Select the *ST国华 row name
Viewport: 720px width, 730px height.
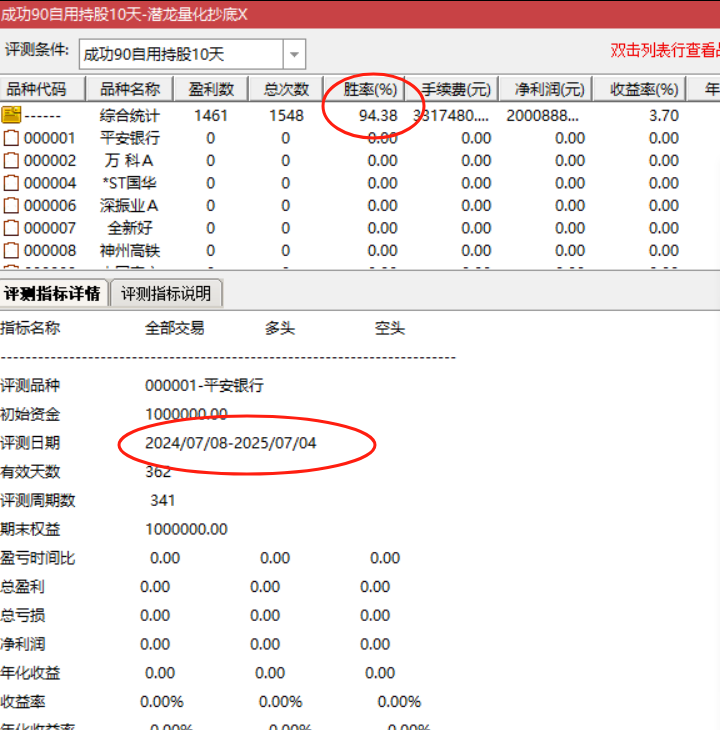[129, 183]
